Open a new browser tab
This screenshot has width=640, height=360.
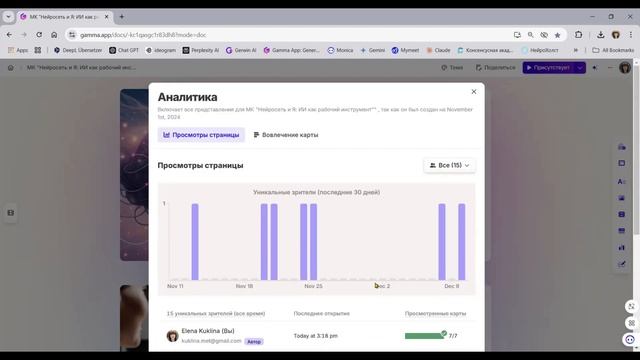[x=122, y=17]
